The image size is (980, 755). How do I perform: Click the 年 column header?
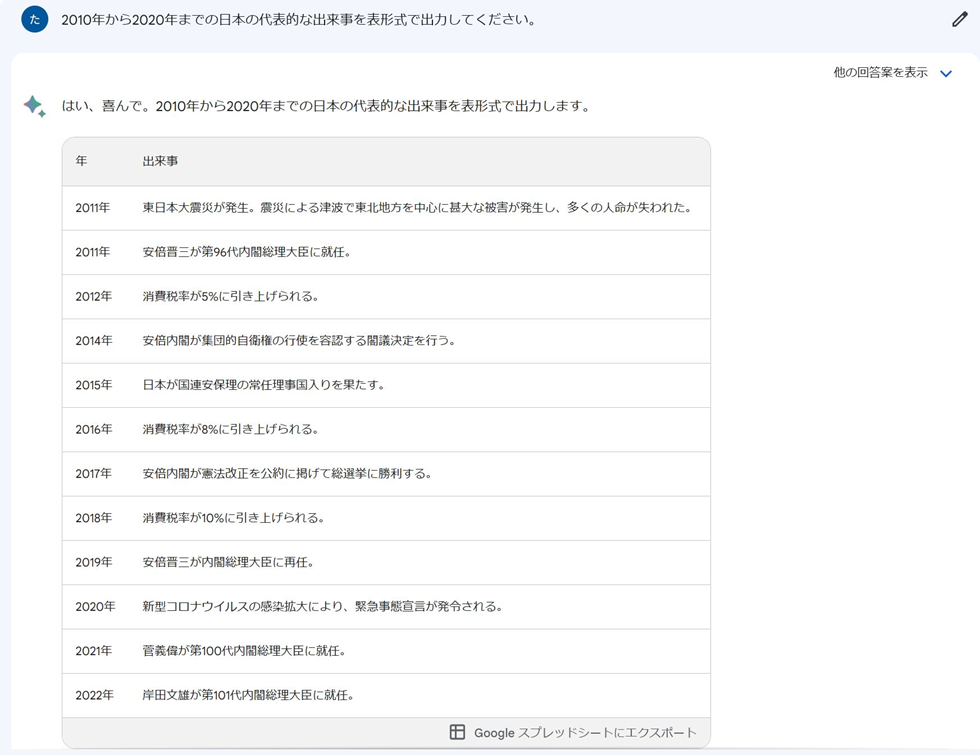[x=81, y=161]
